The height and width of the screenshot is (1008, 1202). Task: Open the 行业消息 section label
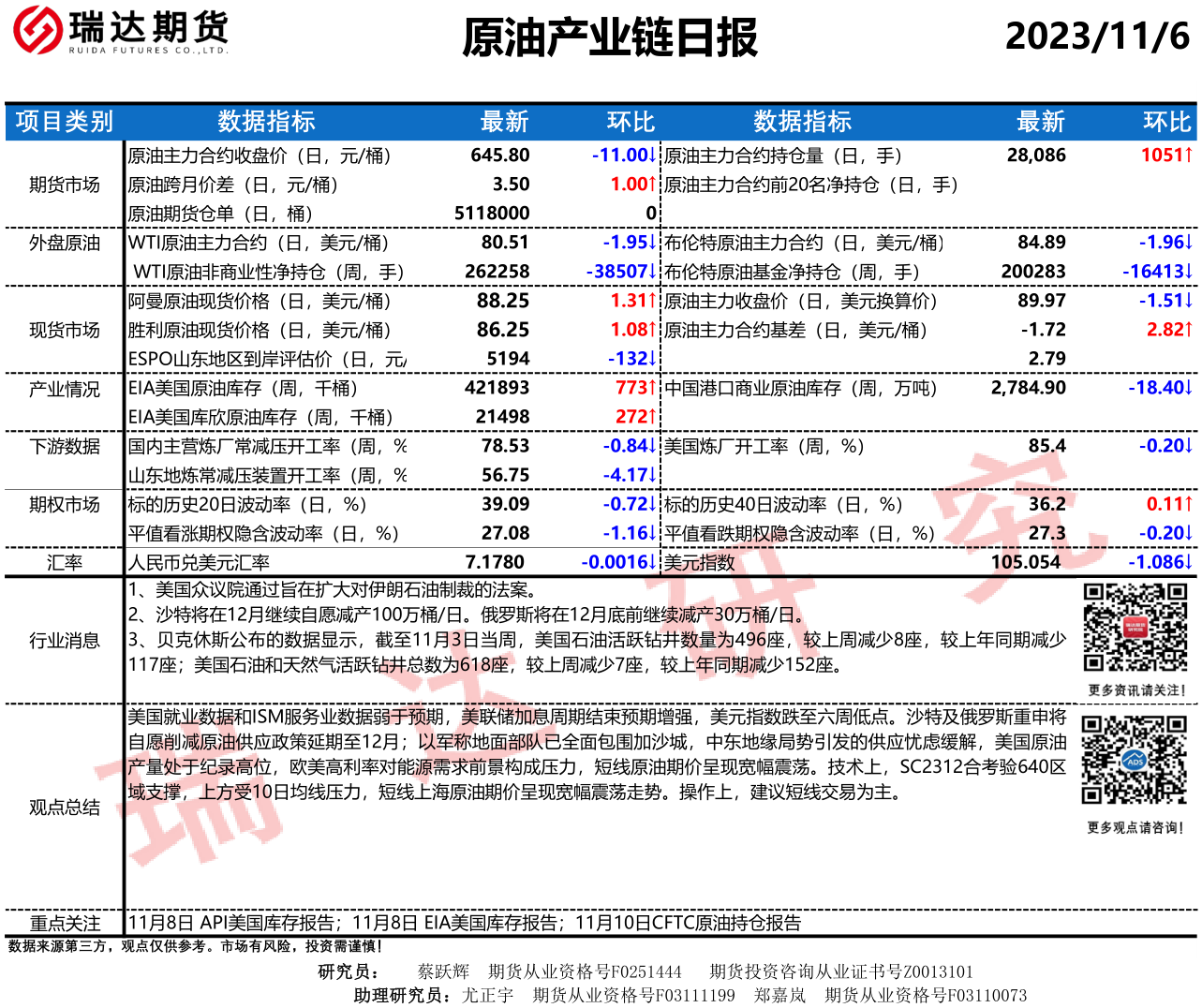tap(64, 641)
